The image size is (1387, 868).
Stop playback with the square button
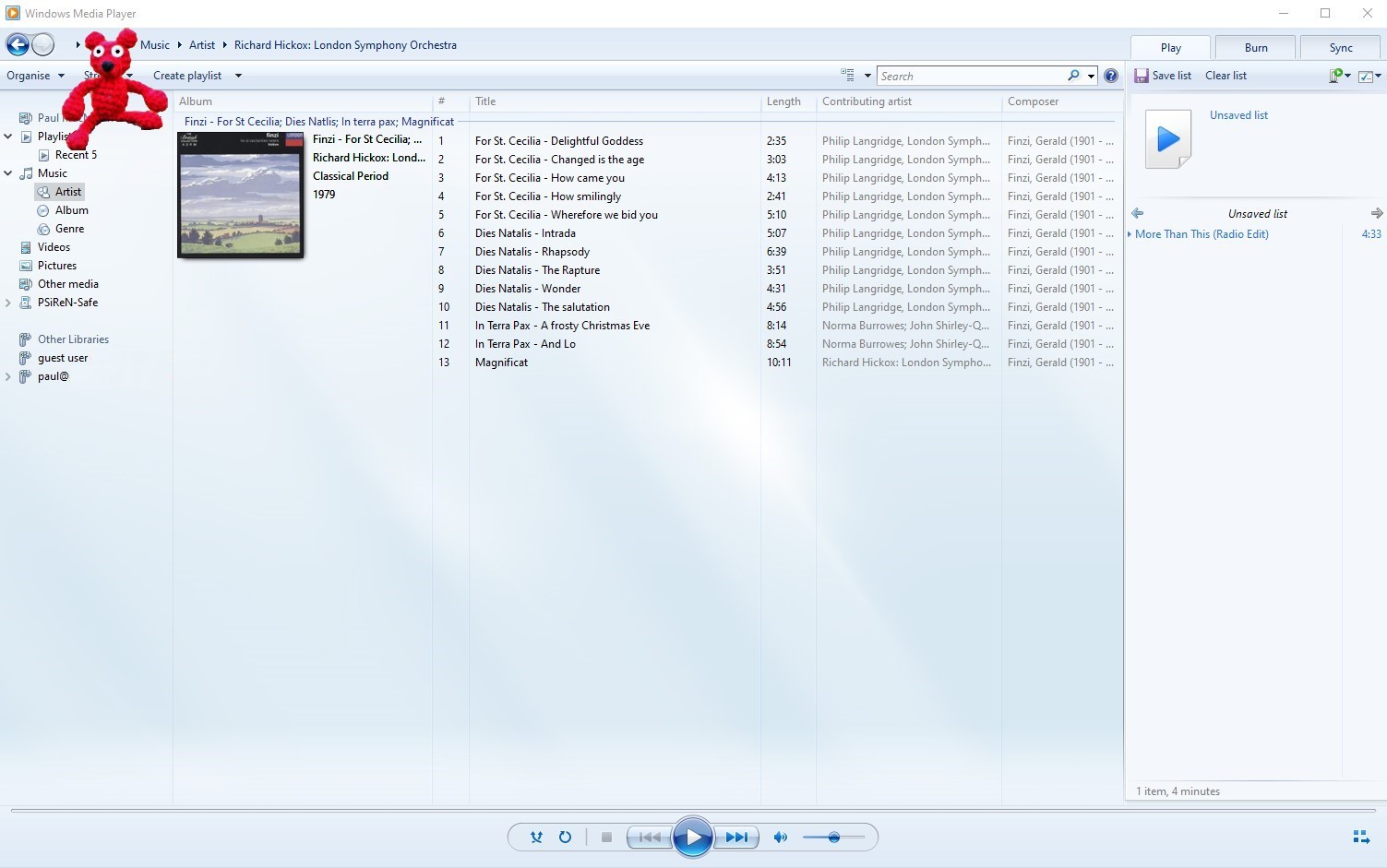pos(606,838)
